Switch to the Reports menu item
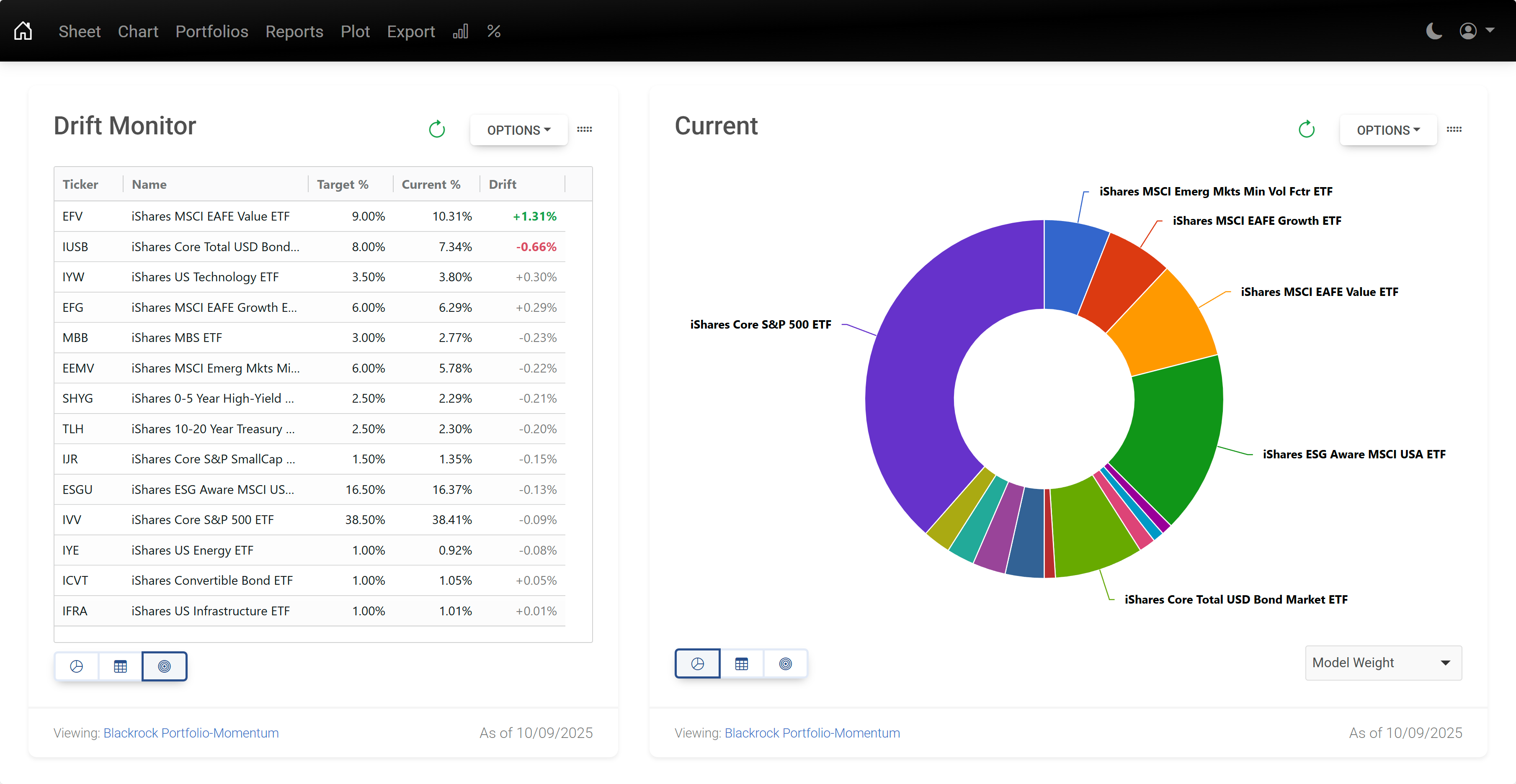Viewport: 1516px width, 784px height. pos(294,31)
